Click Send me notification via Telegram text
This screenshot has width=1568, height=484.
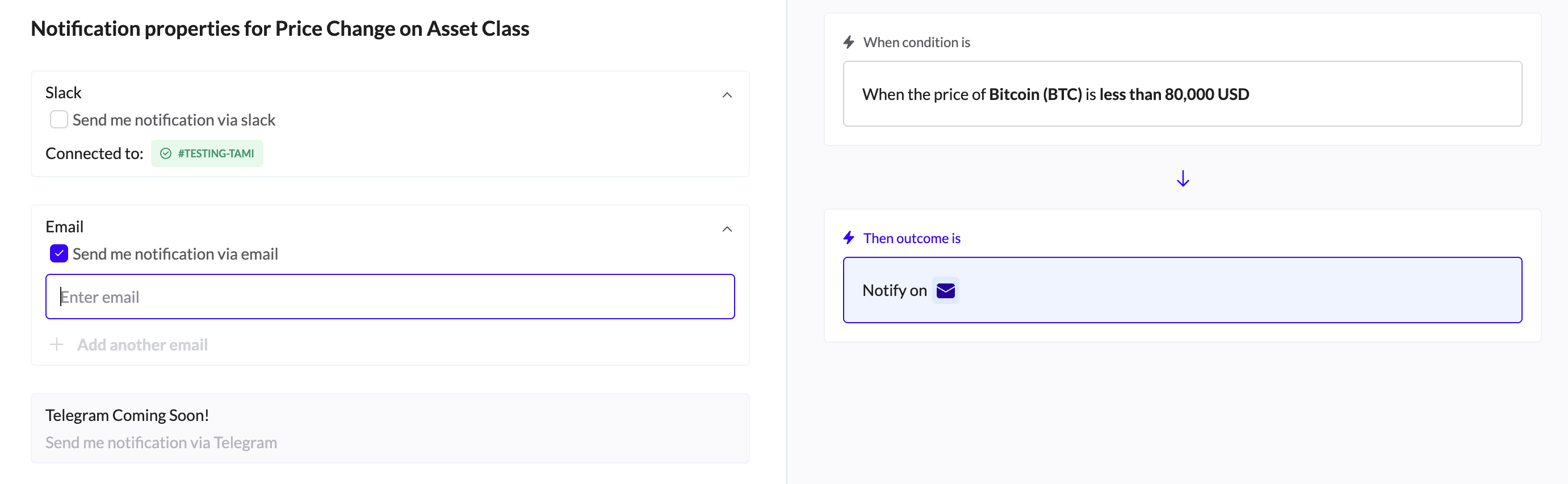(x=161, y=443)
